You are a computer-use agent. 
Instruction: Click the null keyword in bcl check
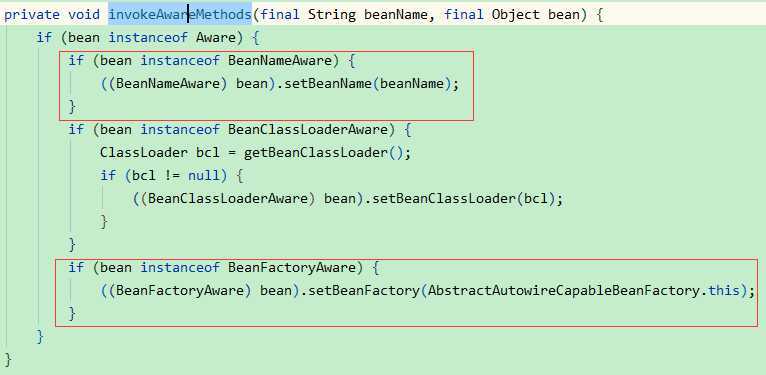[204, 175]
